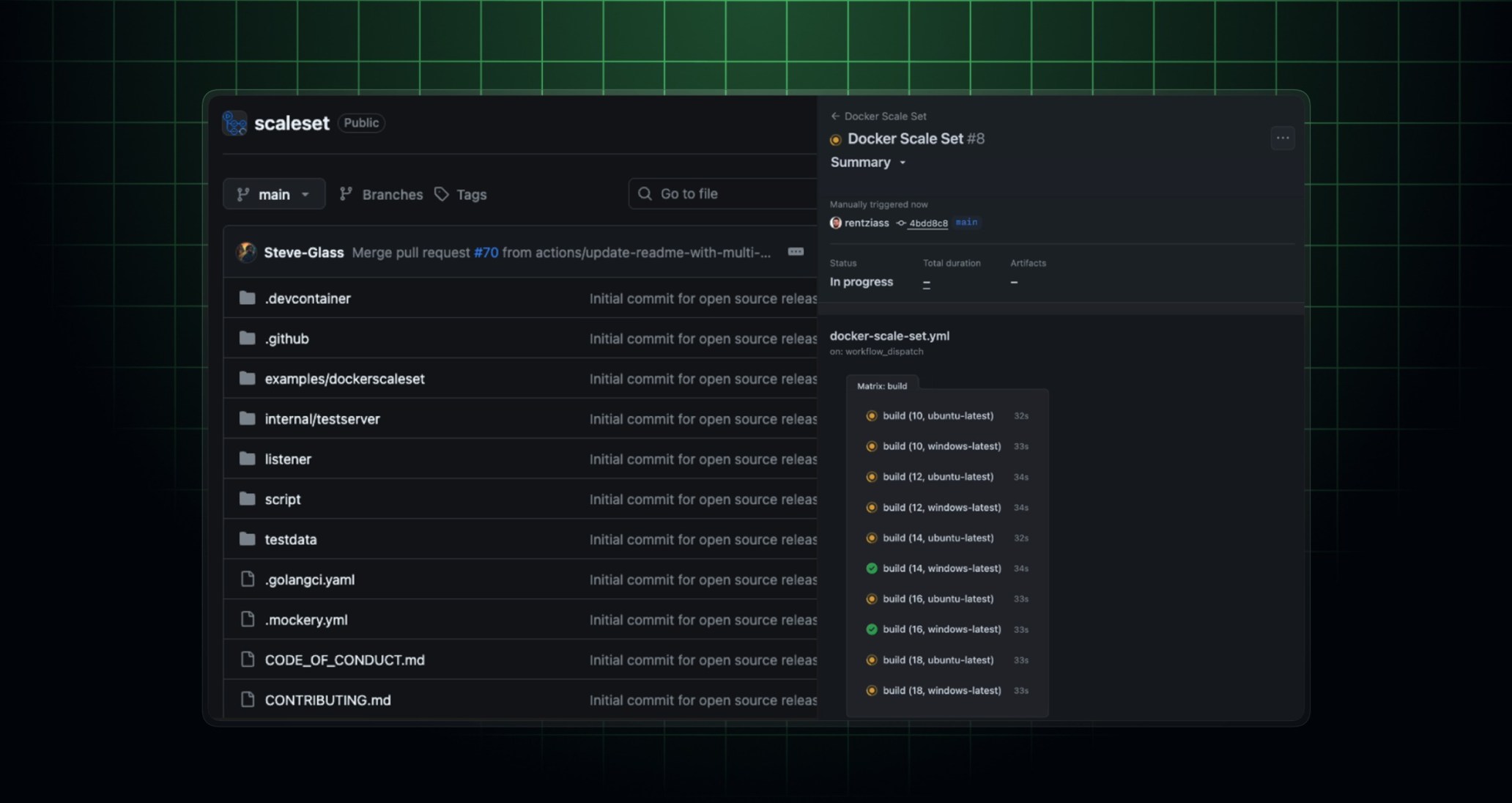Click rentziass user avatar
The image size is (1512, 803).
(x=835, y=223)
